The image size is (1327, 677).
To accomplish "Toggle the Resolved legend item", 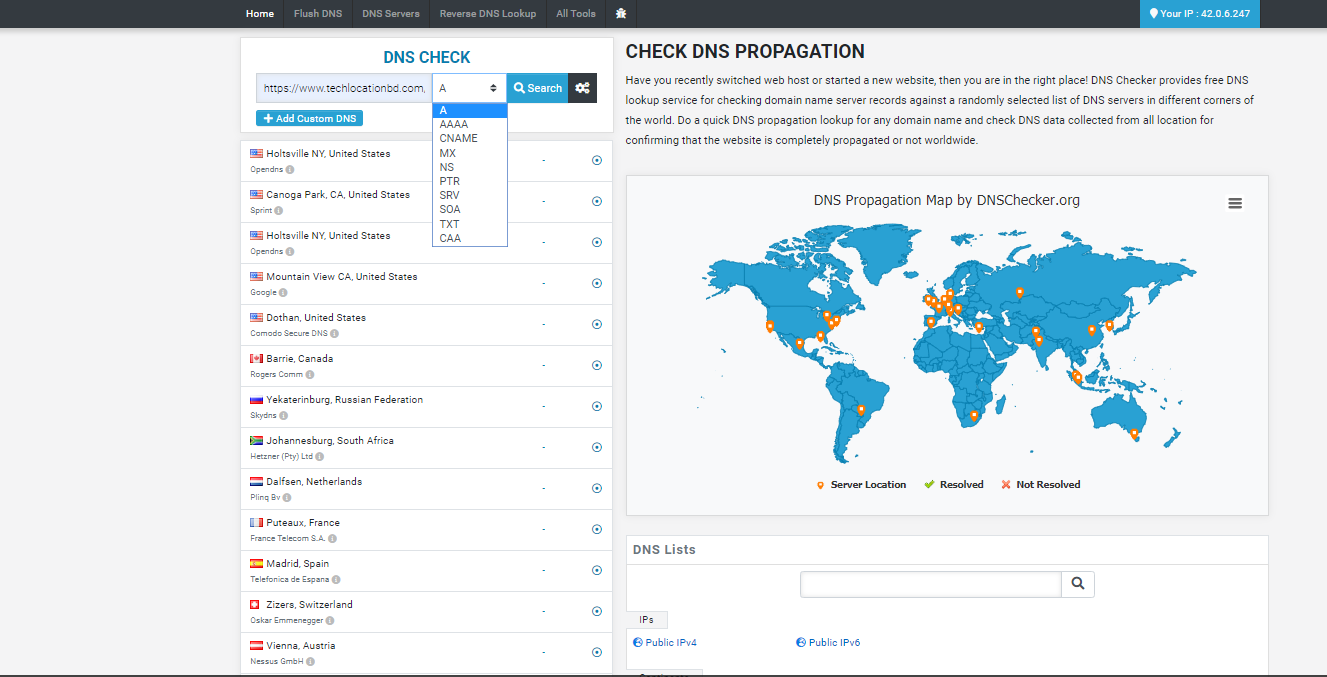I will pyautogui.click(x=954, y=485).
